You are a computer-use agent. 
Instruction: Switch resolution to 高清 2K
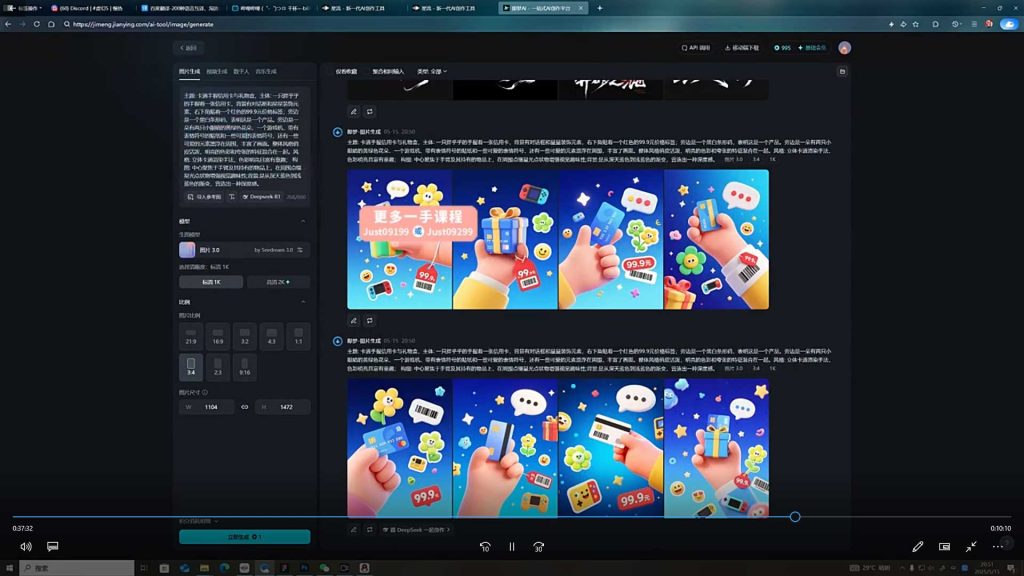278,281
